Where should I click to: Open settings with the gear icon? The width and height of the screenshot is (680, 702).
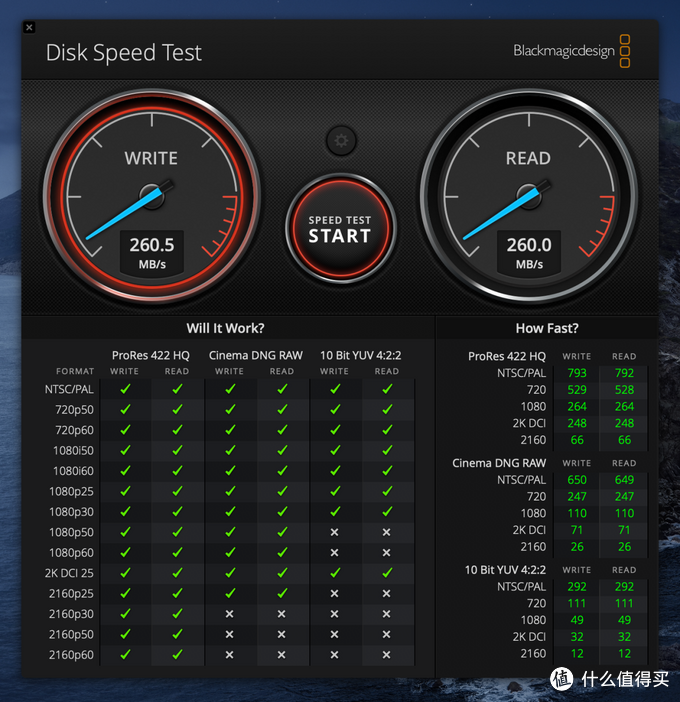(x=341, y=141)
